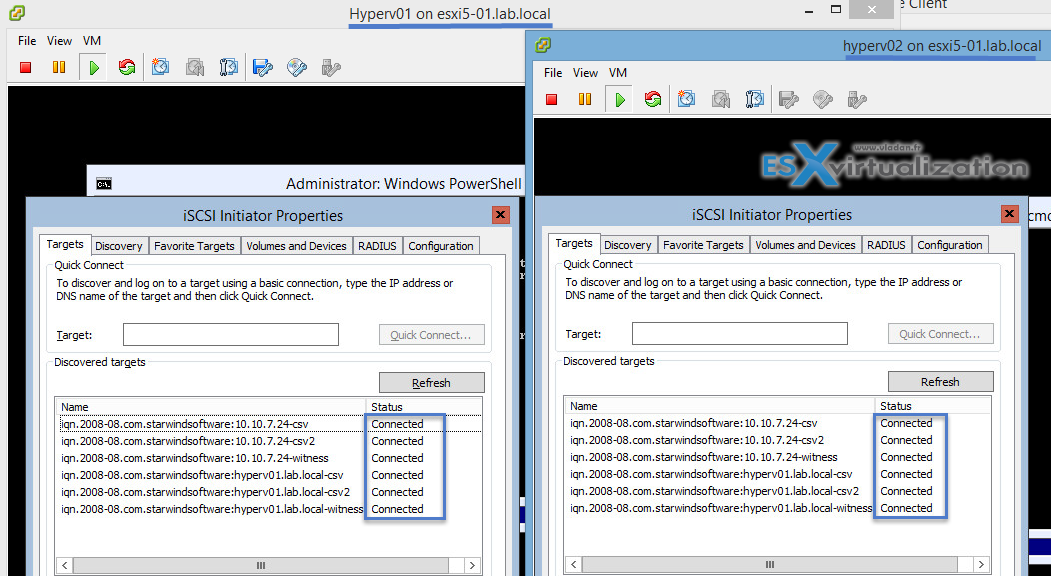Open File menu in Hyperv01 window
The image size is (1051, 576).
pos(27,41)
